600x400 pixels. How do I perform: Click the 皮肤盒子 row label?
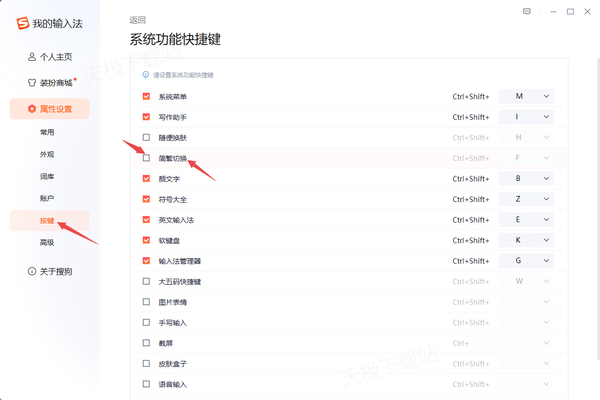coord(173,364)
